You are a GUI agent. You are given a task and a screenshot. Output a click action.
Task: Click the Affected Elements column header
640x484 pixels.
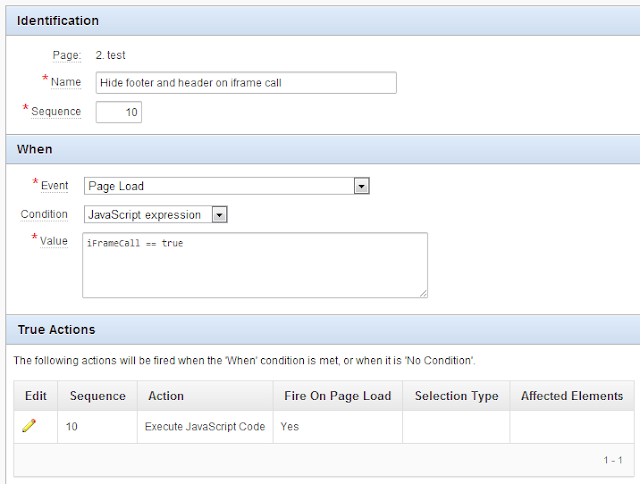coord(572,396)
